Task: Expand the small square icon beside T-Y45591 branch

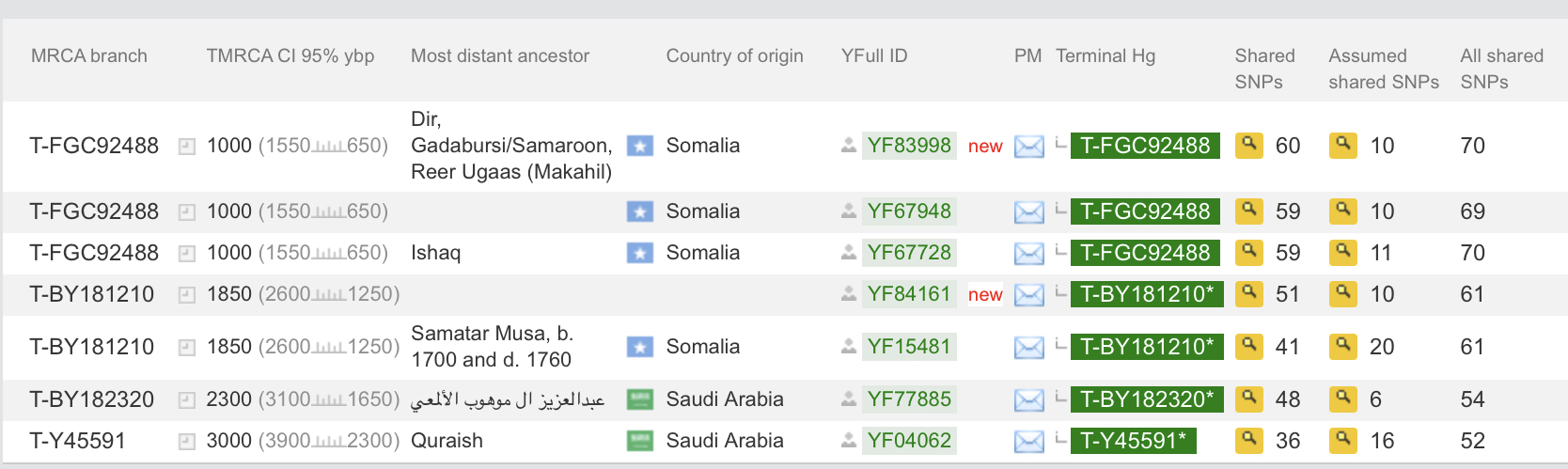Action: coord(187,441)
